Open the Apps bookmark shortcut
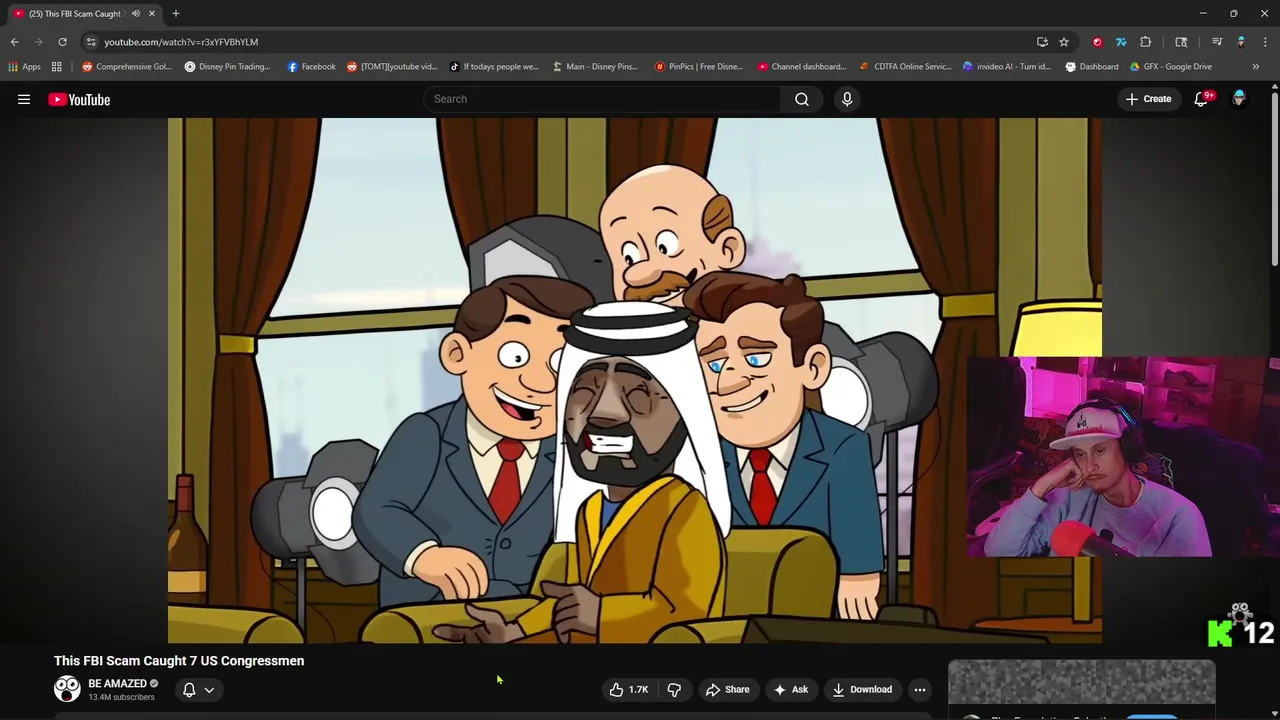This screenshot has height=720, width=1280. (x=24, y=67)
